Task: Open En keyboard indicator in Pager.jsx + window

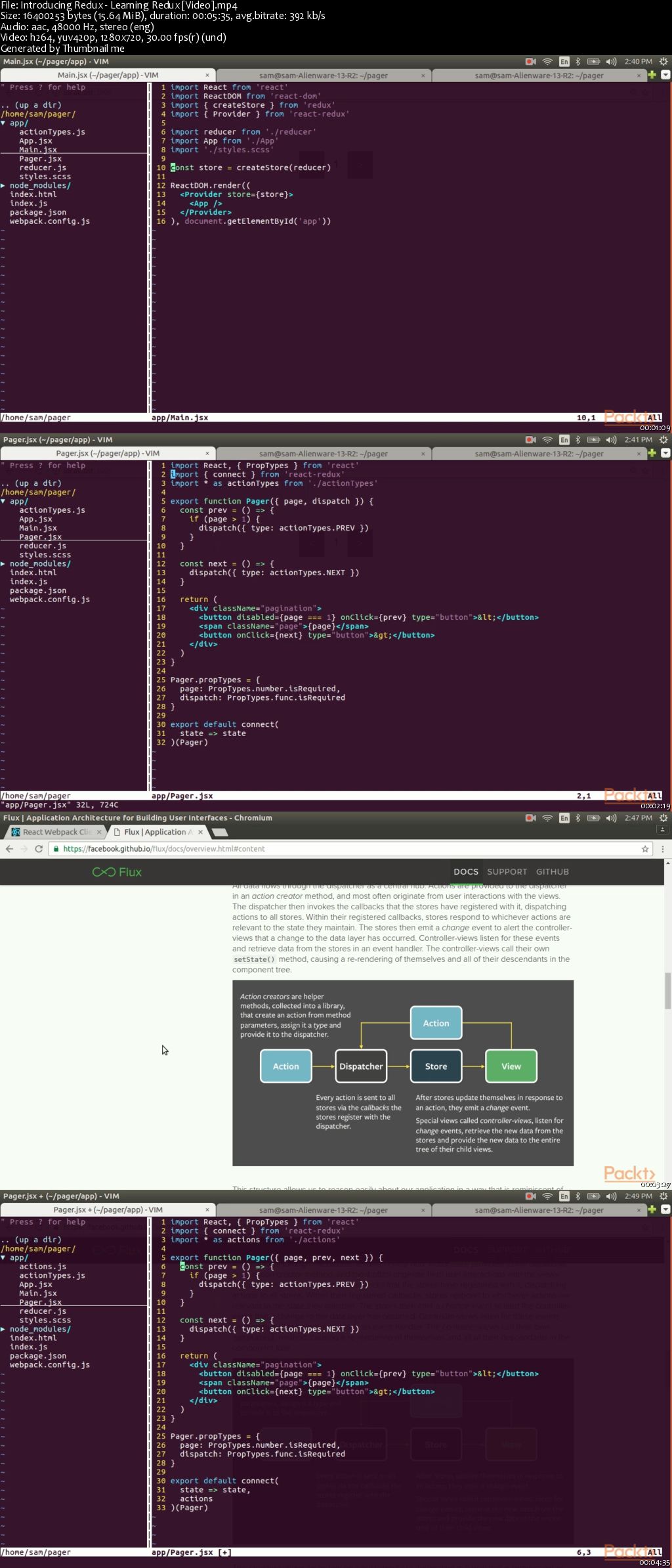Action: (564, 1196)
